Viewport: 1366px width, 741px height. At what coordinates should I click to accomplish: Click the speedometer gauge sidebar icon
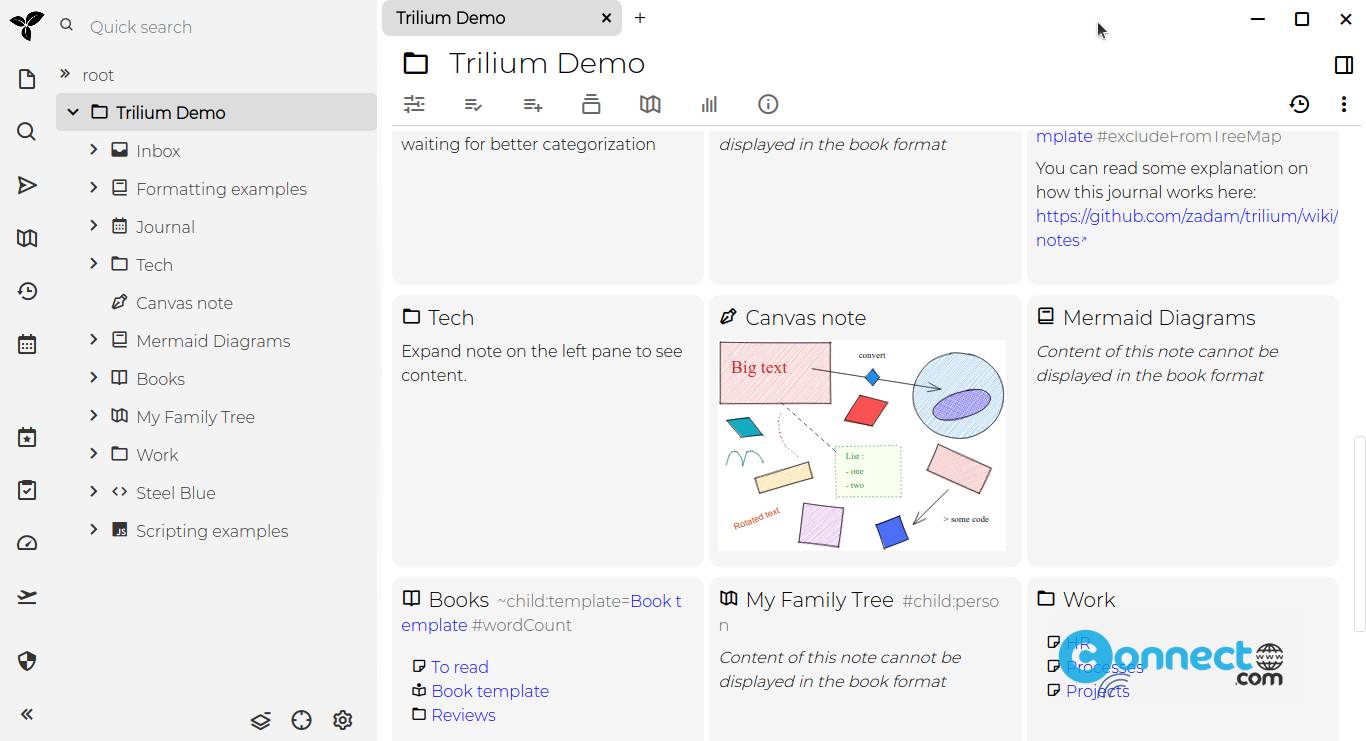(27, 543)
